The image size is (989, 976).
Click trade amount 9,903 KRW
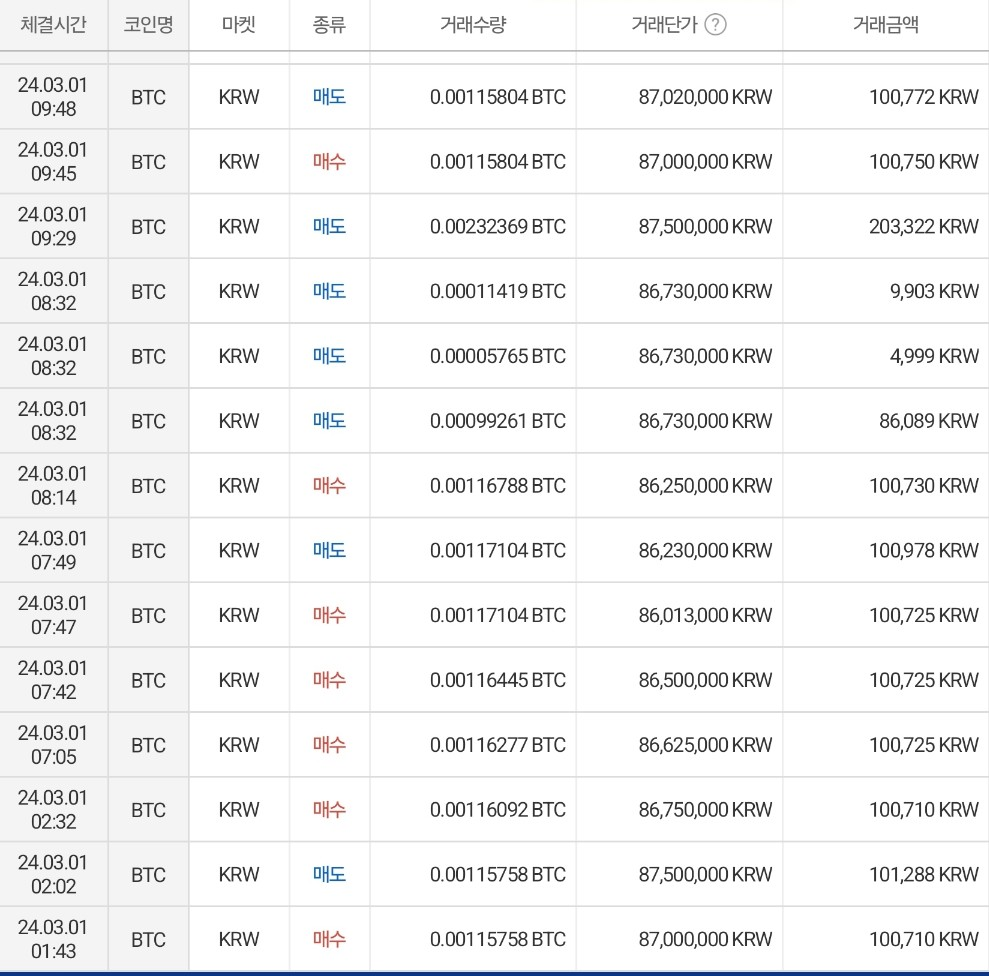pyautogui.click(x=934, y=291)
